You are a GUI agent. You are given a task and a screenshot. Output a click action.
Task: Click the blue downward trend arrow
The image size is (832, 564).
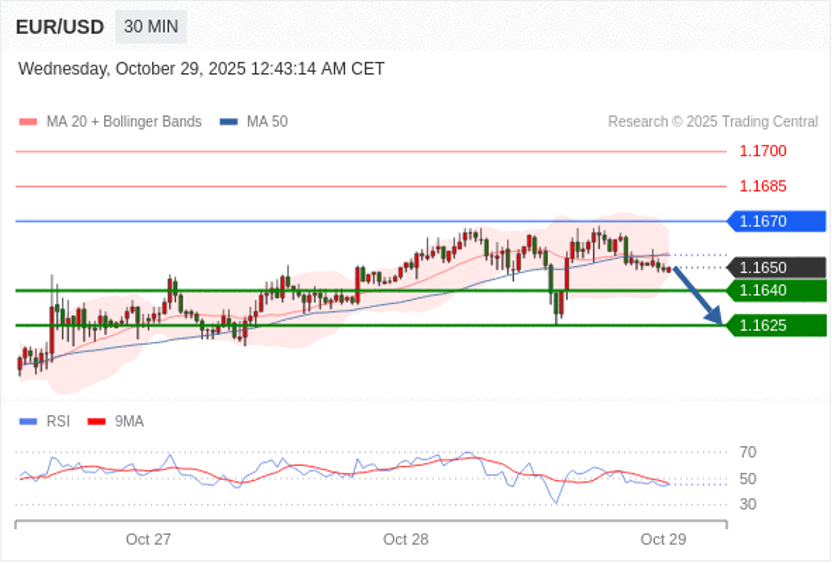click(698, 296)
